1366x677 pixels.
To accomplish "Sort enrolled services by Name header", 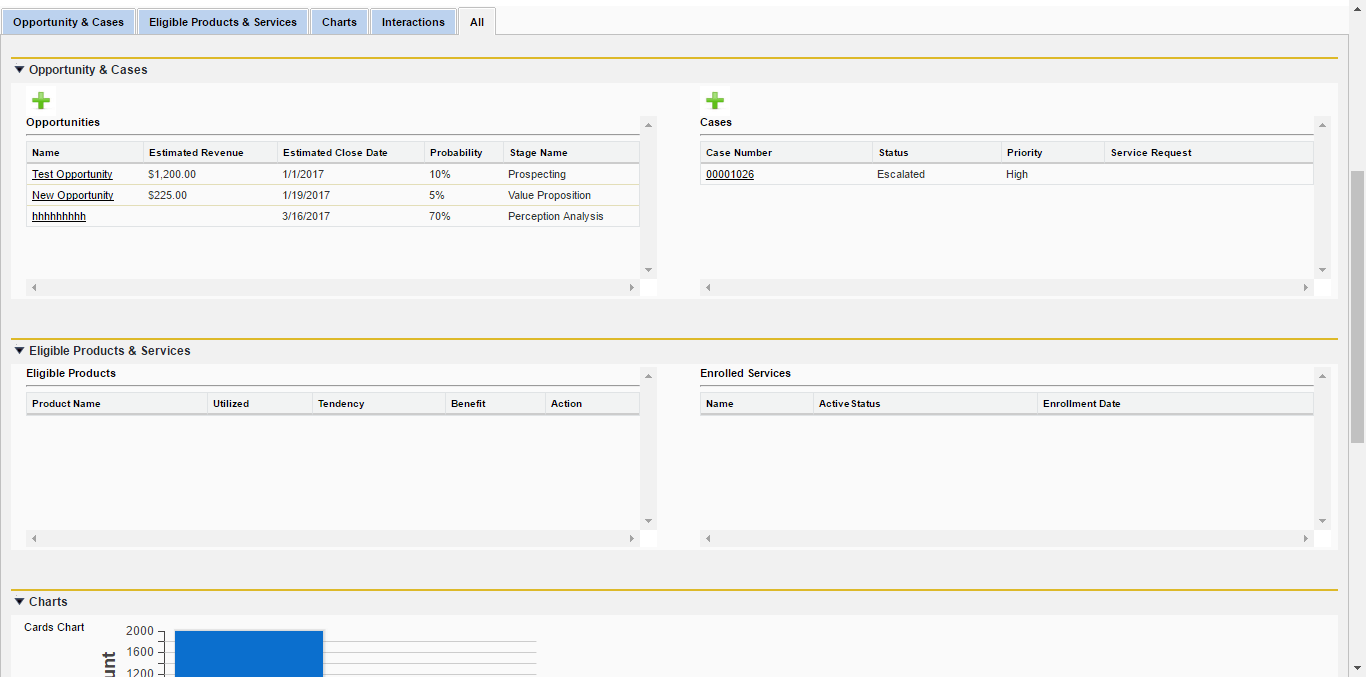I will pos(757,404).
